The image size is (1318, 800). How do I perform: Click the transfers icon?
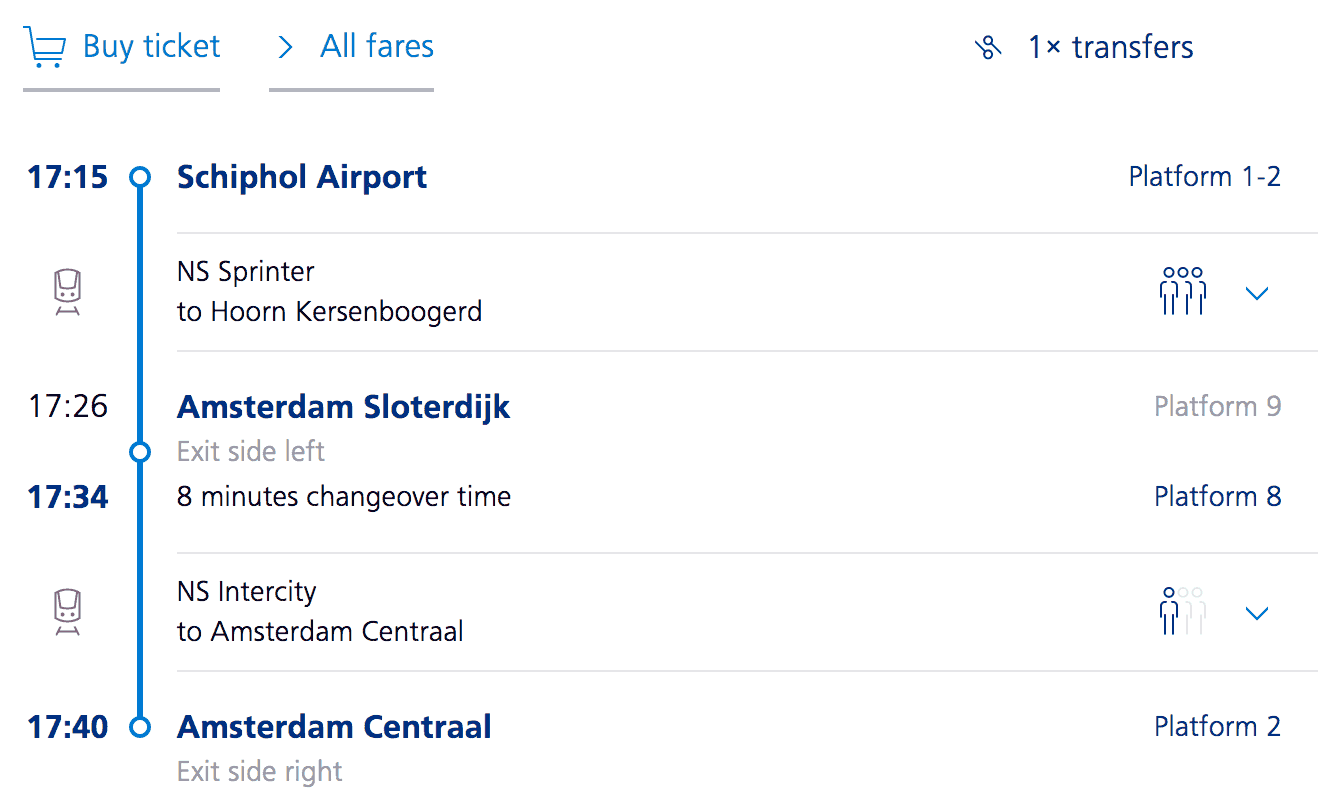(988, 48)
